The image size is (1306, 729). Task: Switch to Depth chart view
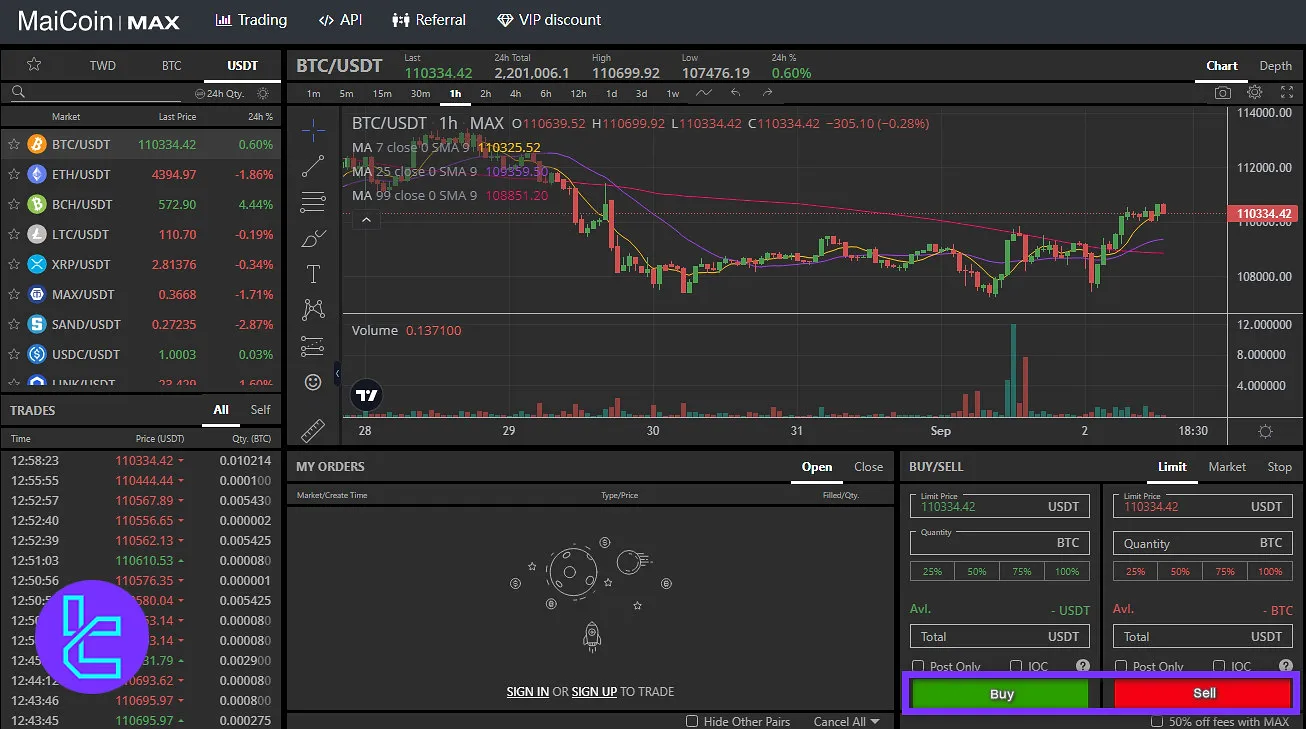click(1275, 66)
